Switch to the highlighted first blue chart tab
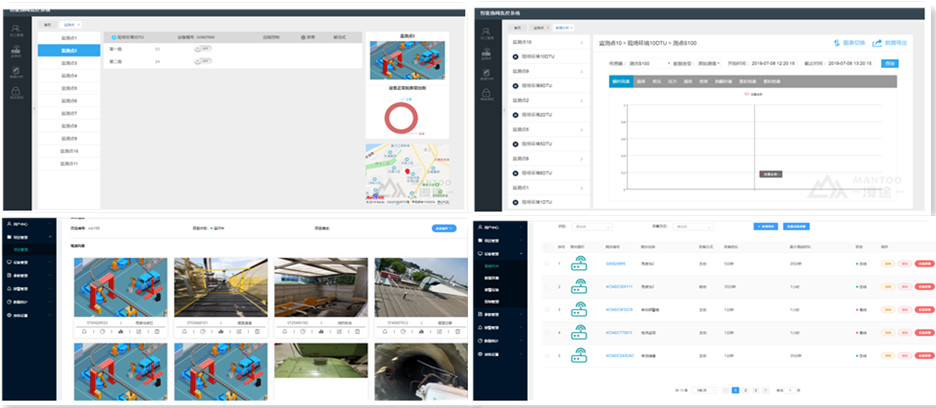This screenshot has width=936, height=408. coord(620,80)
